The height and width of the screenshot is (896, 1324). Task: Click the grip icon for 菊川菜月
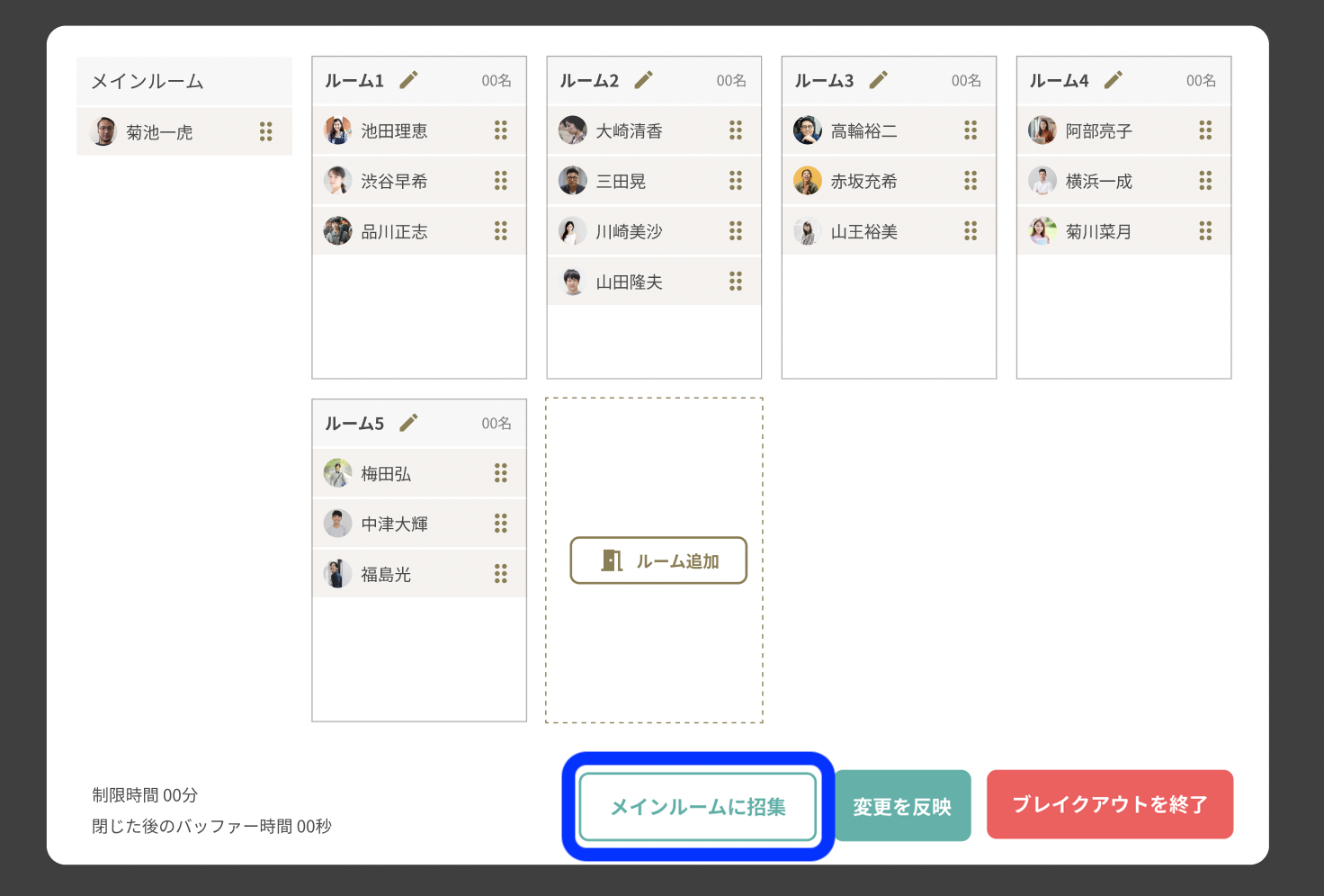point(1204,231)
